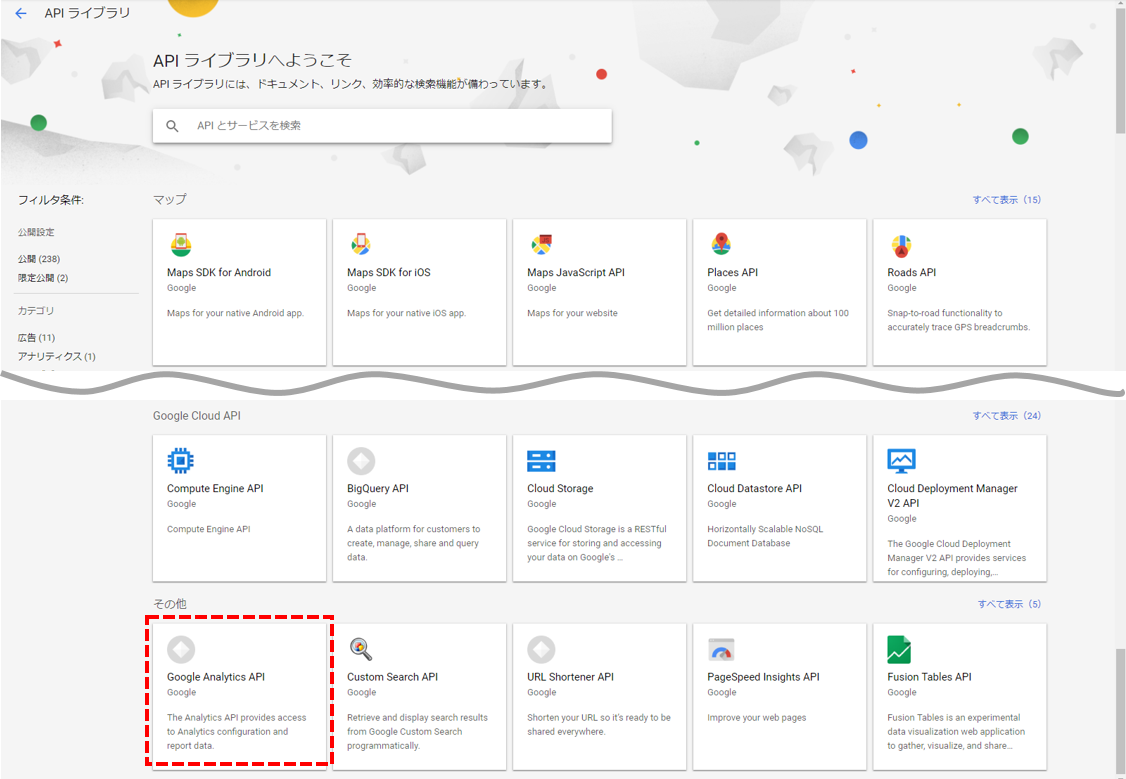Screen dimensions: 1126x779
Task: Filter by 広告 (11) category
Action: (x=37, y=337)
